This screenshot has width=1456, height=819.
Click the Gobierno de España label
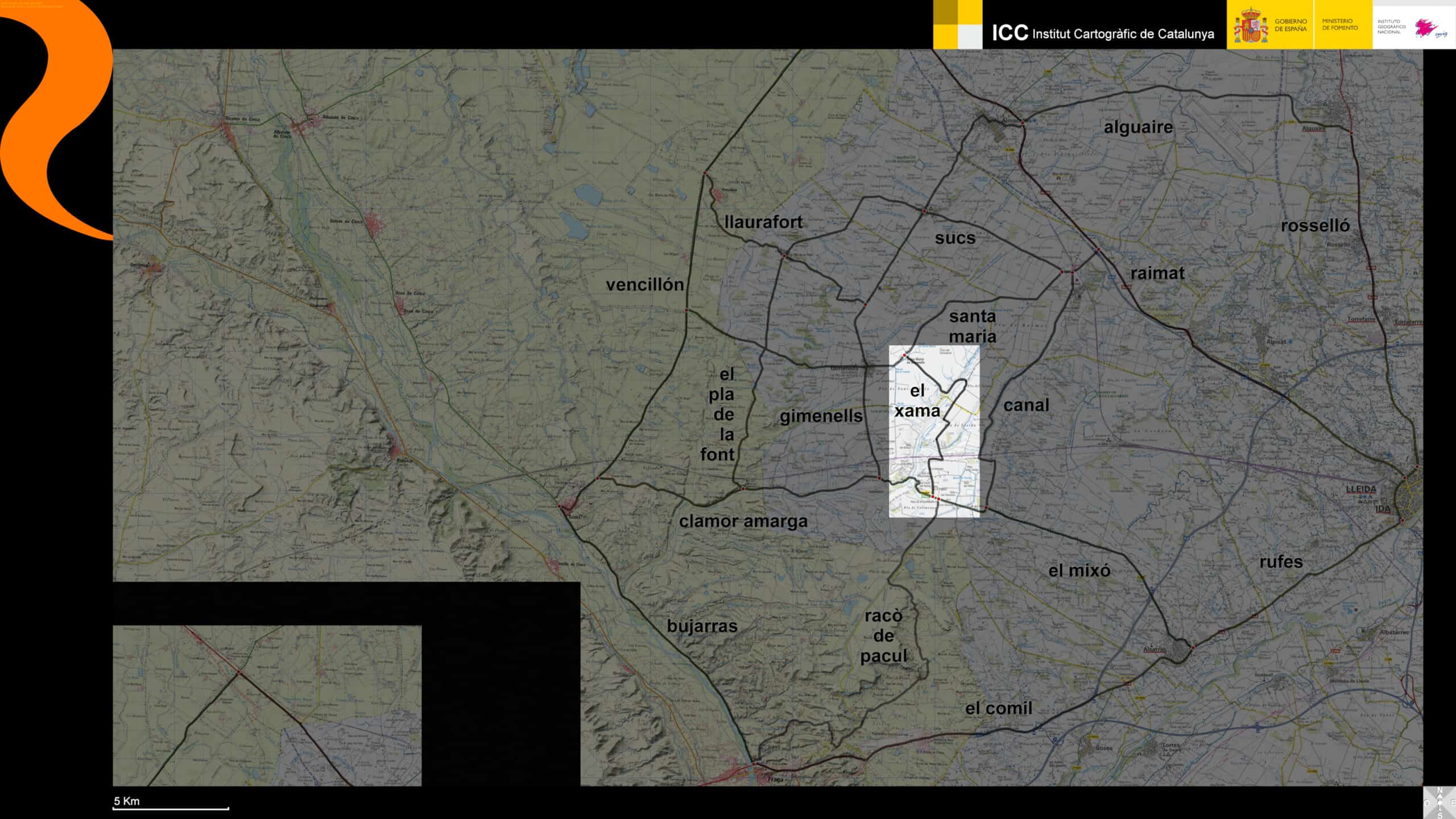[x=1290, y=25]
